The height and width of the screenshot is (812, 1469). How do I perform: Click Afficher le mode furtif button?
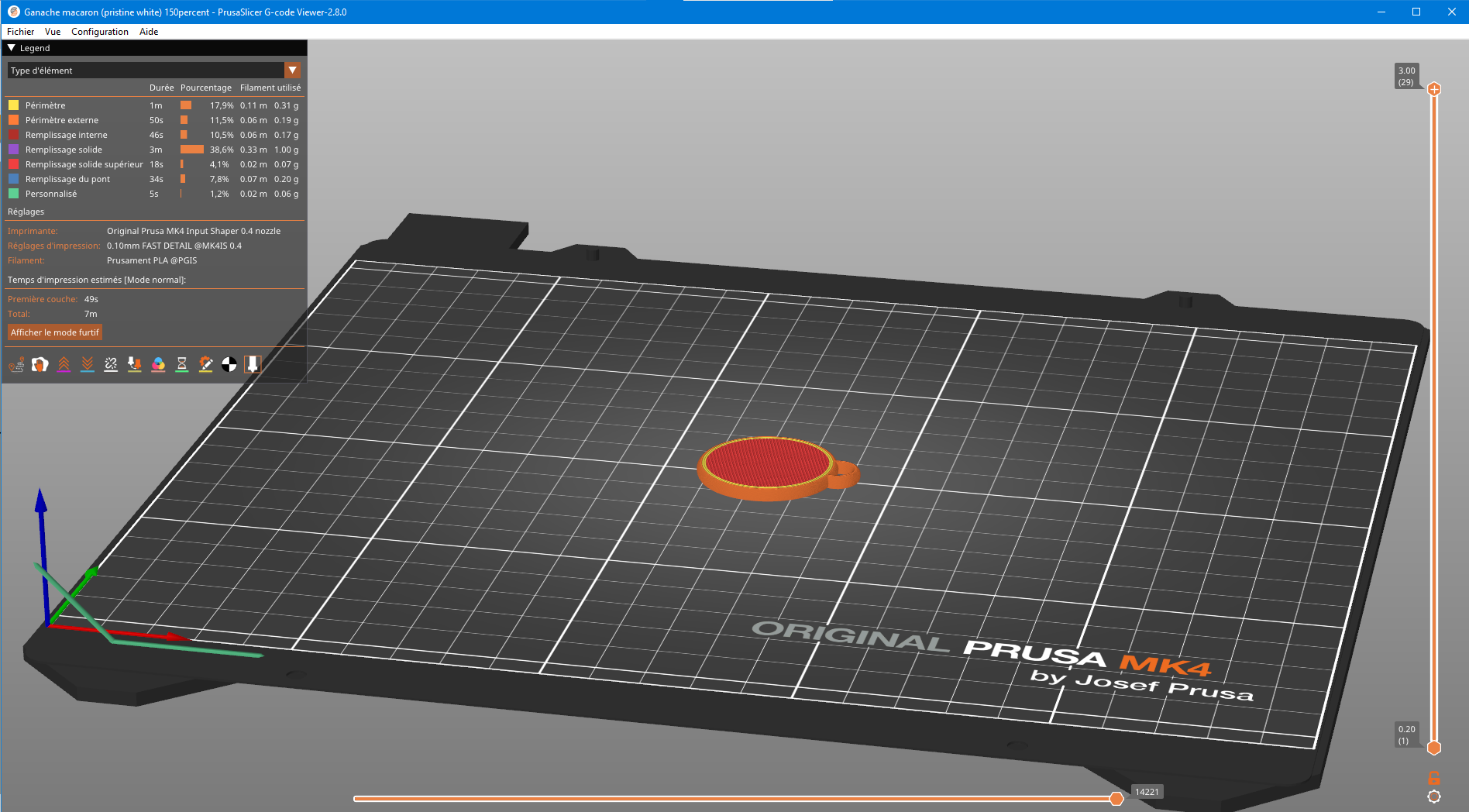55,332
